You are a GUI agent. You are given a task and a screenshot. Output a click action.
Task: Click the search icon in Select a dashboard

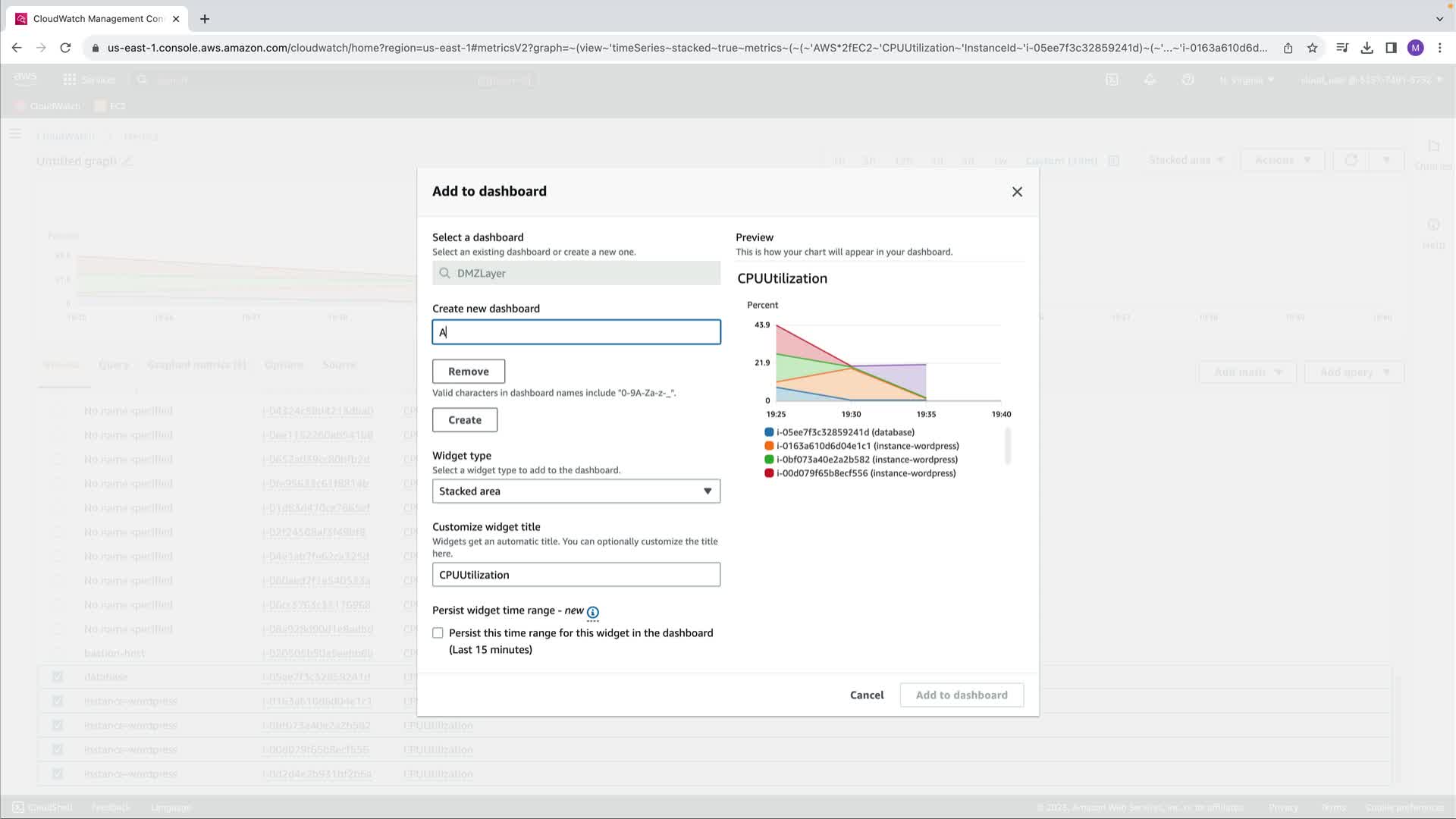pos(445,273)
